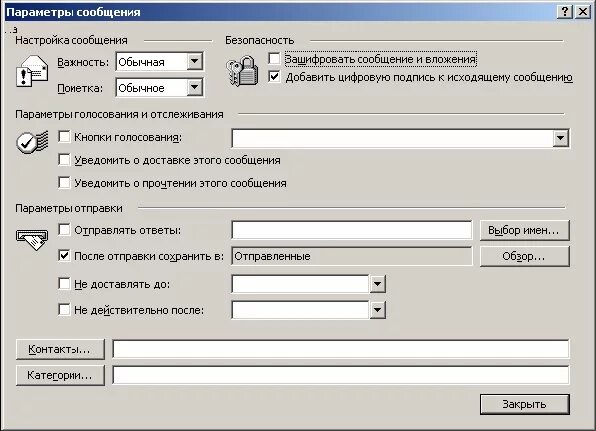This screenshot has height=431, width=596.
Task: Close the dialog via title bar X
Action: coord(583,12)
